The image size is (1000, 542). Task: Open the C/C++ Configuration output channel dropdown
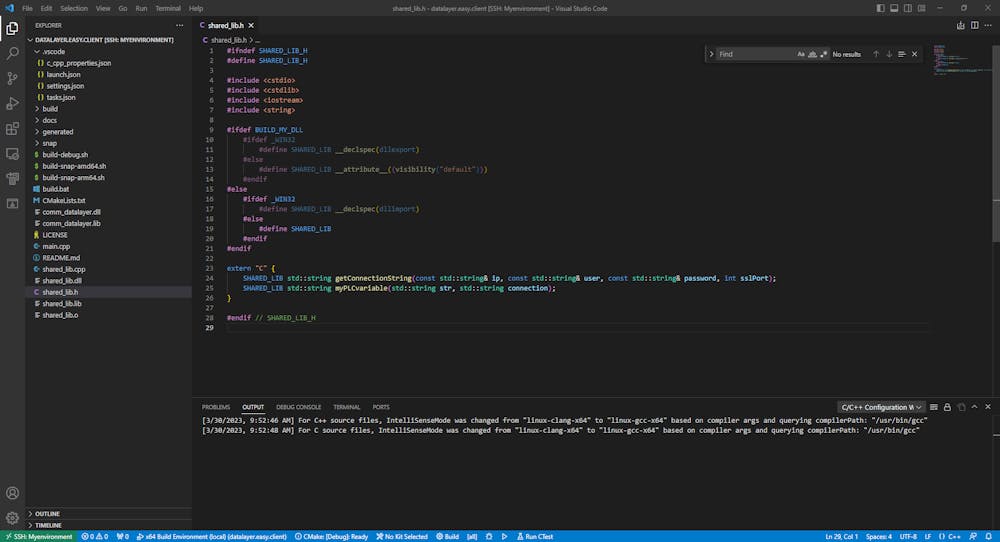pos(881,407)
